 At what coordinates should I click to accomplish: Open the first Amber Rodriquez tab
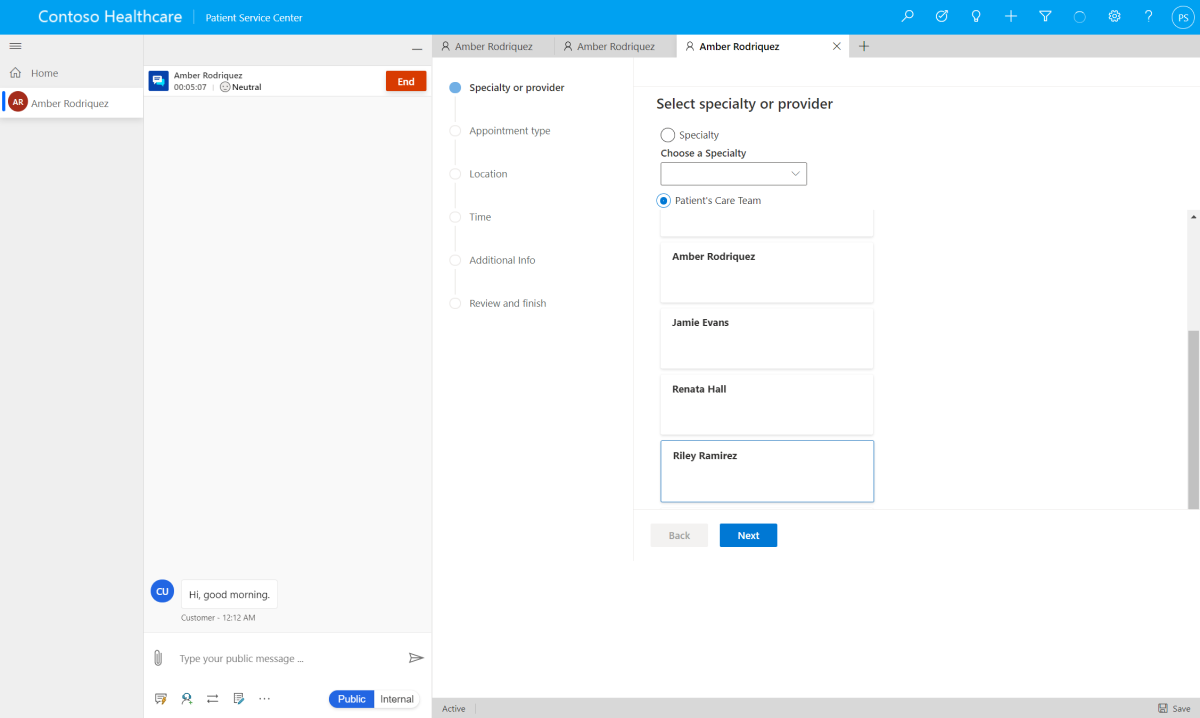(493, 46)
